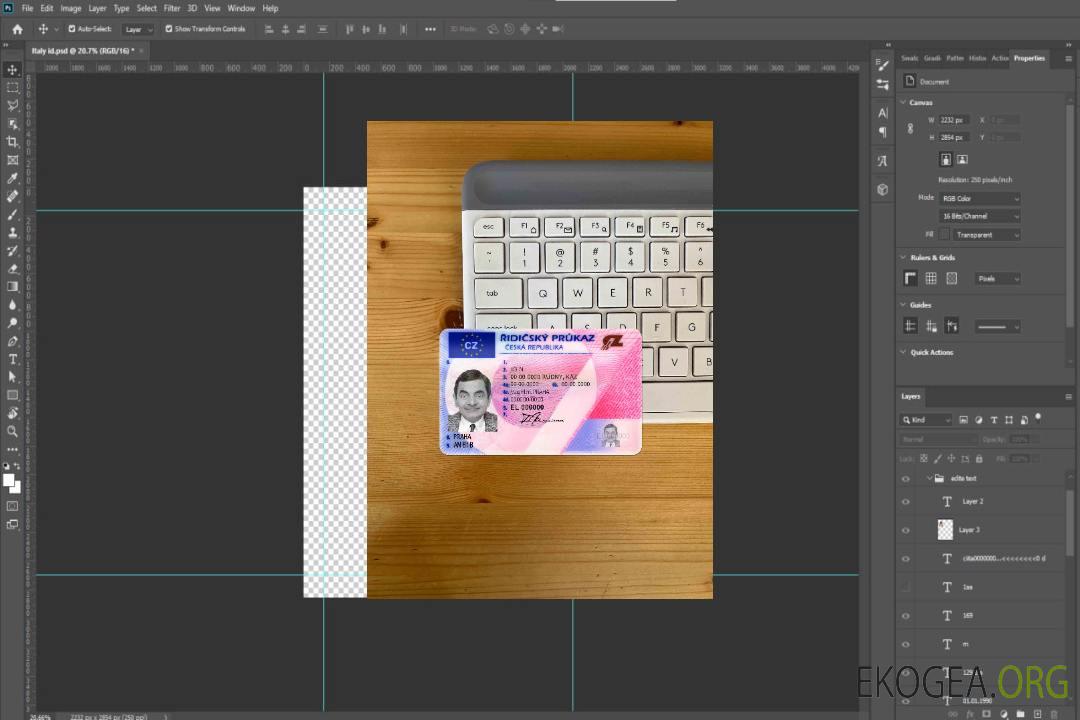Select the Eyedropper tool
The width and height of the screenshot is (1080, 720).
click(x=12, y=178)
